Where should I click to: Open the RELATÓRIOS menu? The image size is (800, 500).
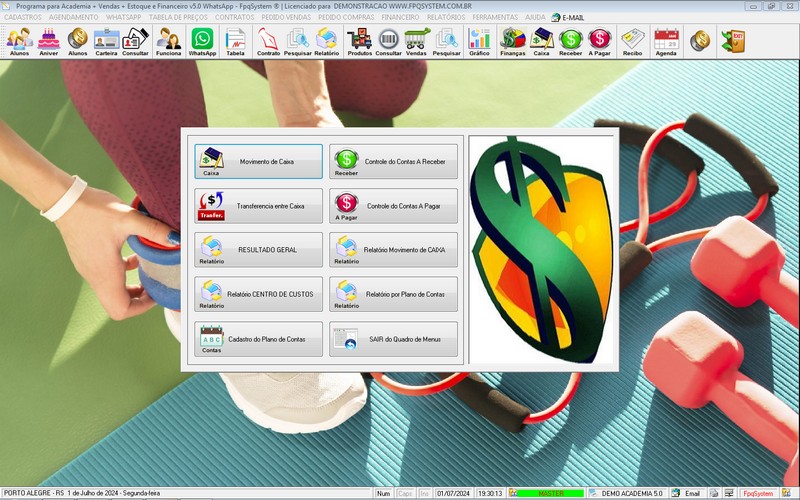coord(448,17)
